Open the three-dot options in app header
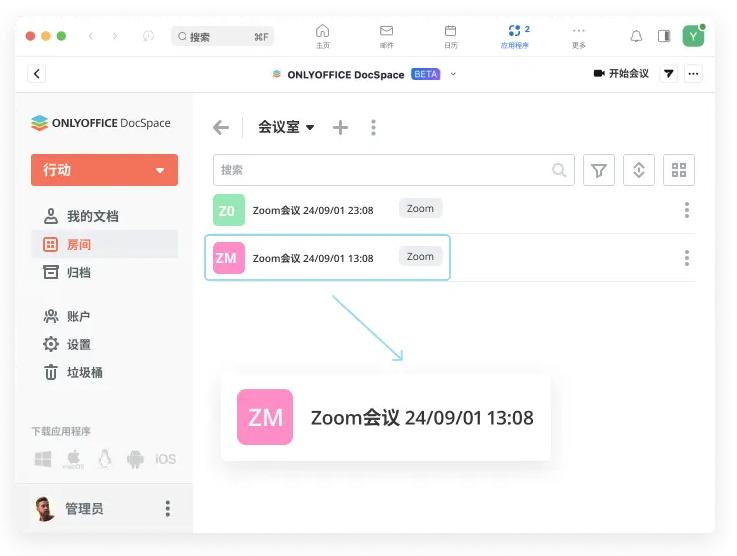Viewport: 737px width, 556px height. (693, 74)
